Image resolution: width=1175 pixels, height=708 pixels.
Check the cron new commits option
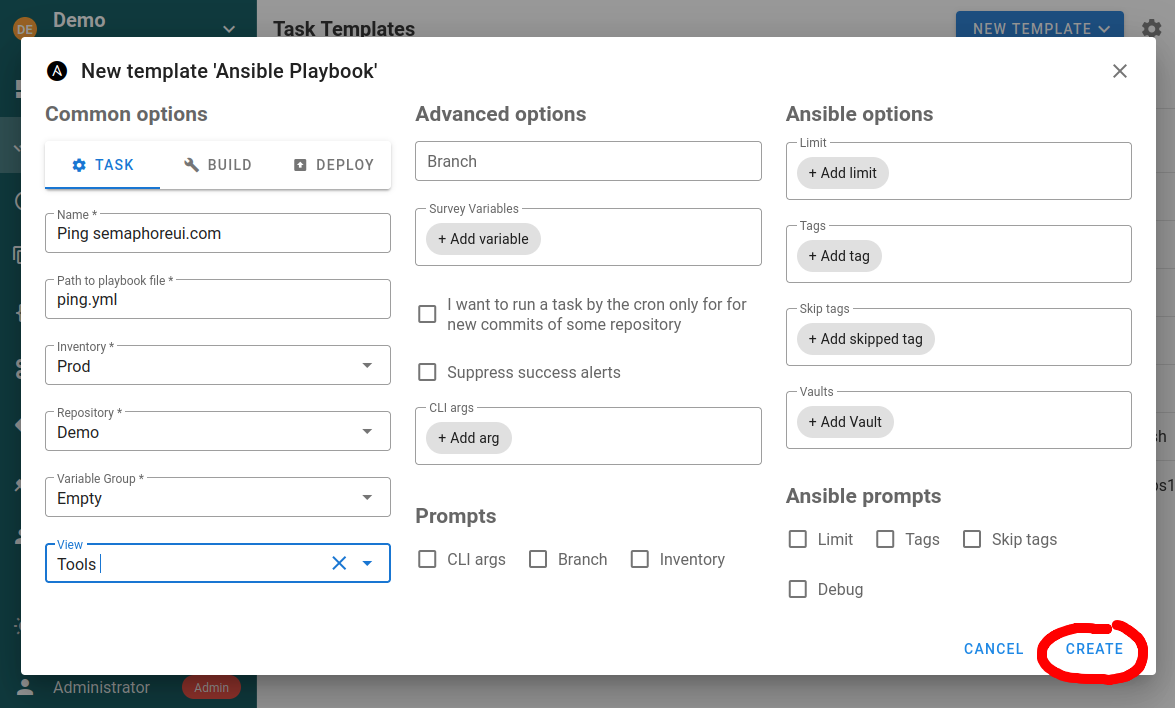pos(427,314)
